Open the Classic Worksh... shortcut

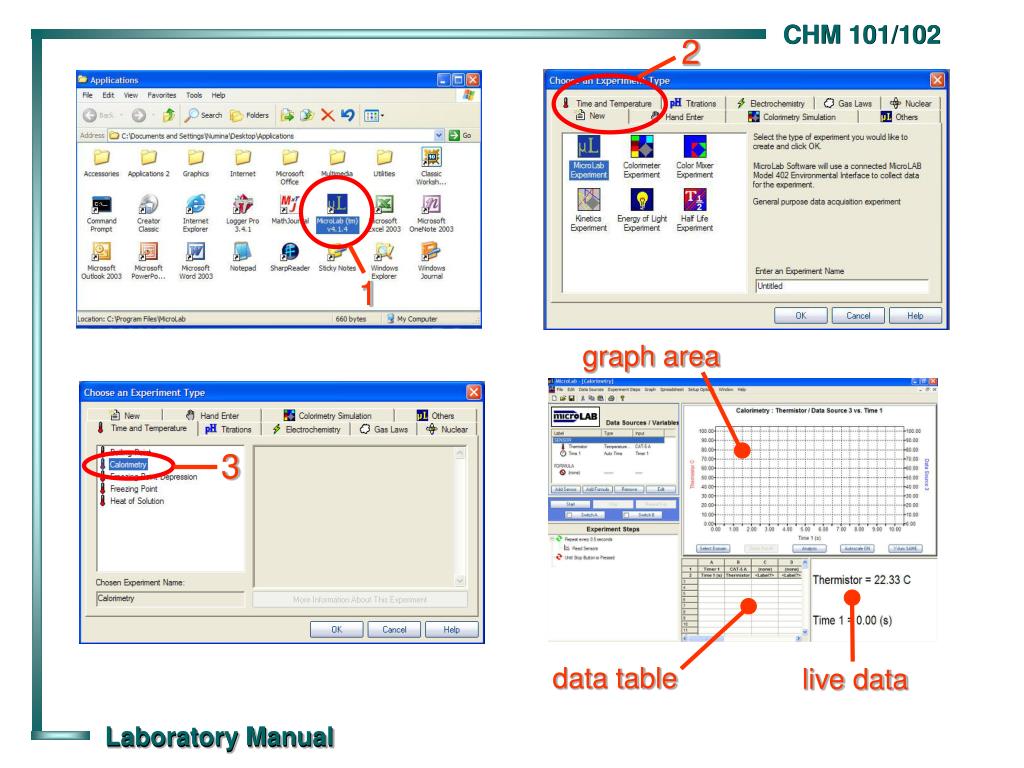pos(431,167)
